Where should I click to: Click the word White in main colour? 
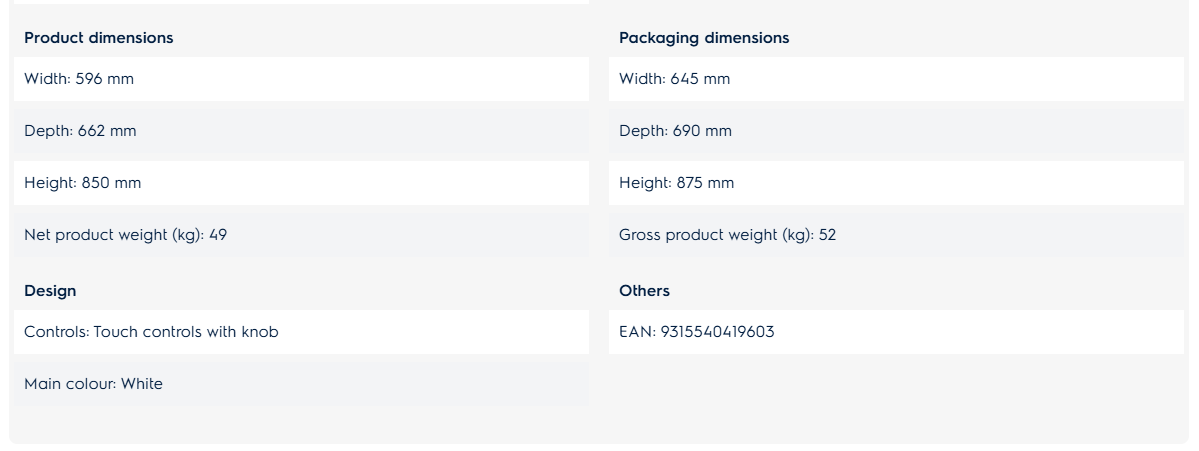click(141, 384)
